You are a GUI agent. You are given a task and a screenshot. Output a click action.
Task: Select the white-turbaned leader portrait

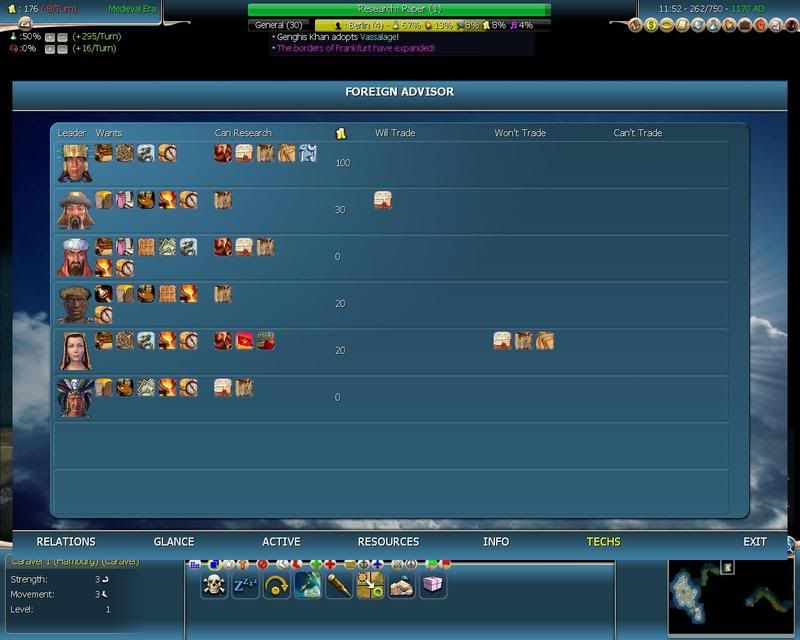pyautogui.click(x=75, y=257)
